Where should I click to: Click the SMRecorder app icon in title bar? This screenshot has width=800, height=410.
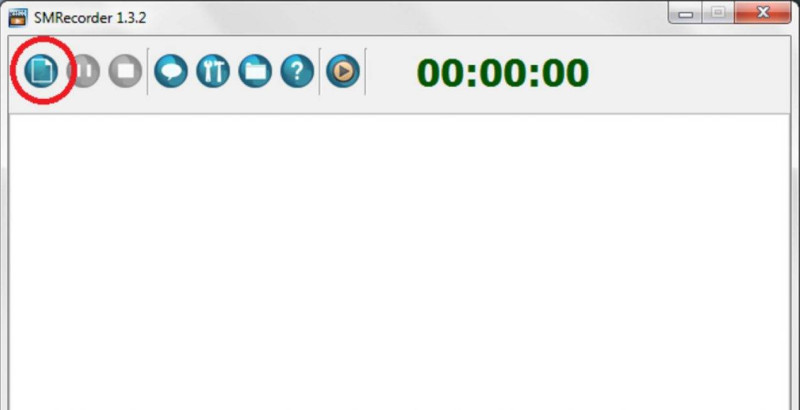point(18,17)
